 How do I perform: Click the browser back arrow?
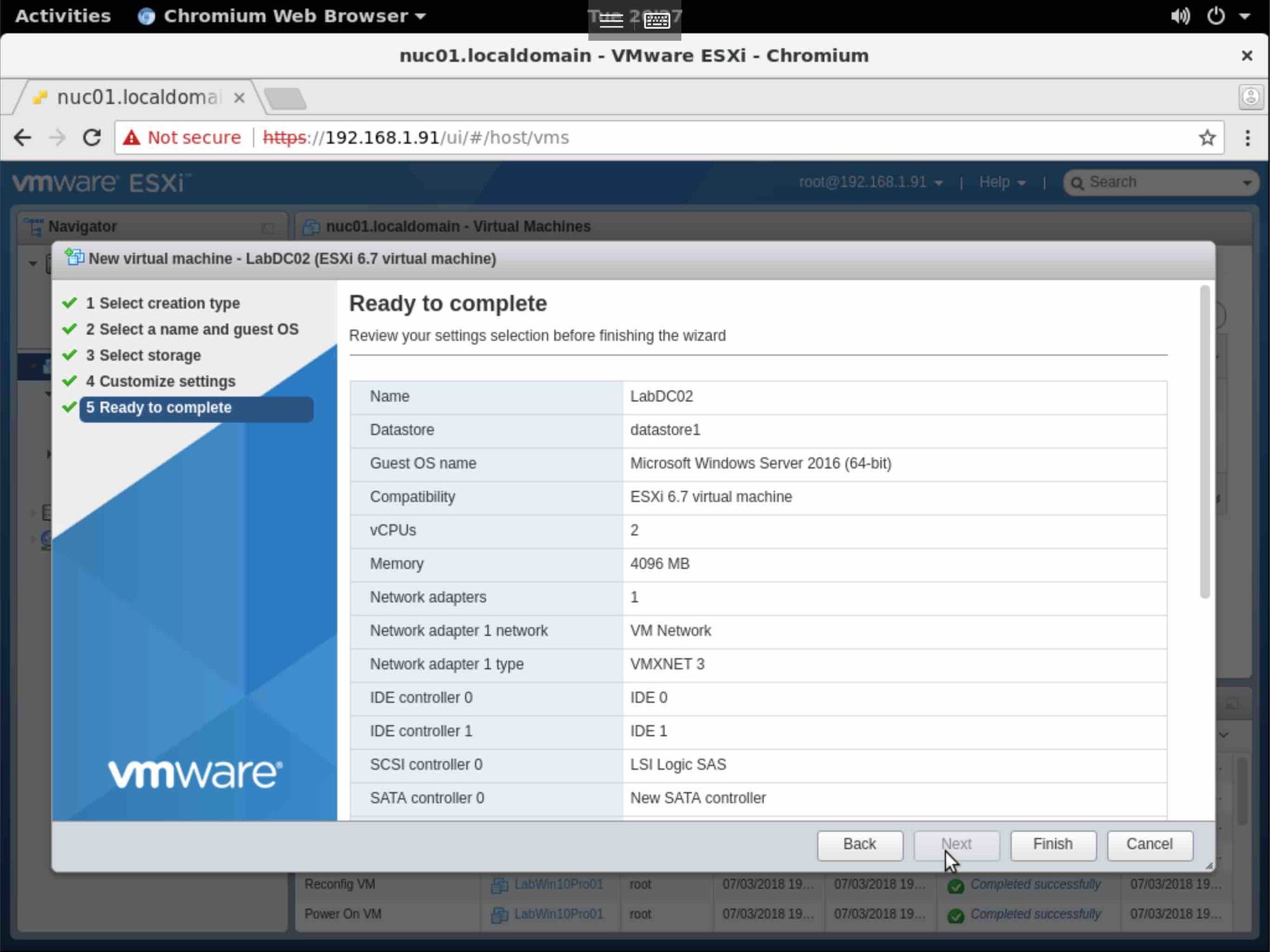(x=23, y=138)
